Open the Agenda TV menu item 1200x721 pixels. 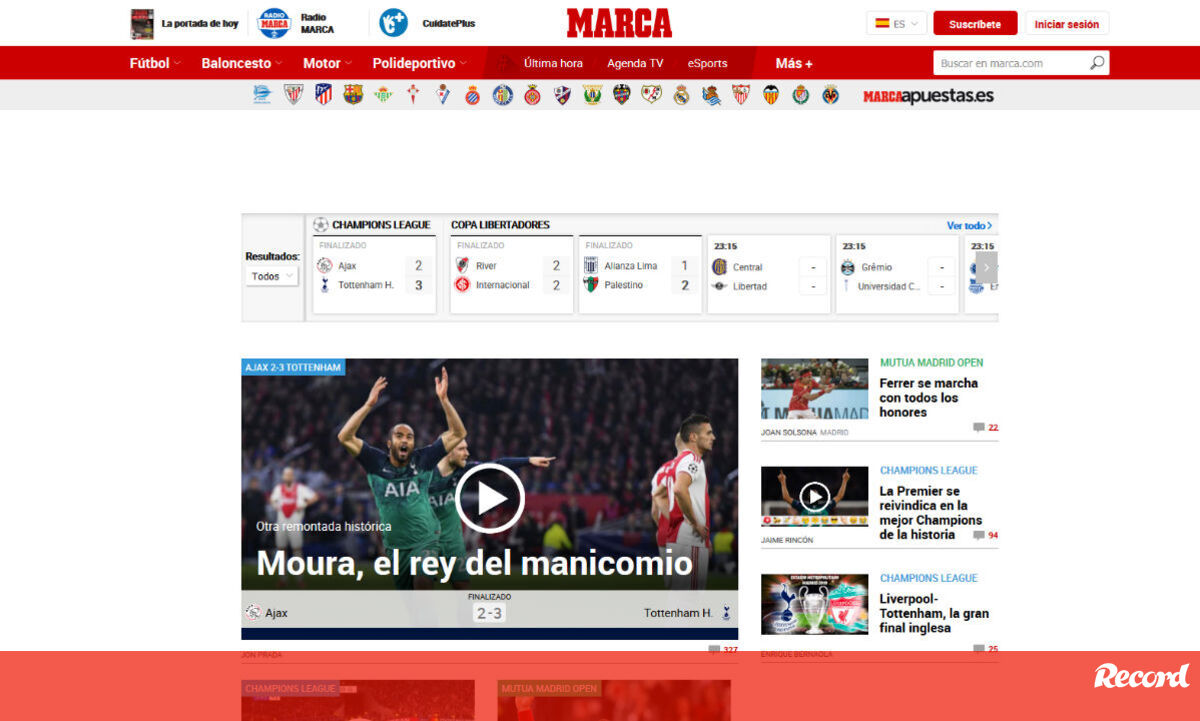pos(635,63)
